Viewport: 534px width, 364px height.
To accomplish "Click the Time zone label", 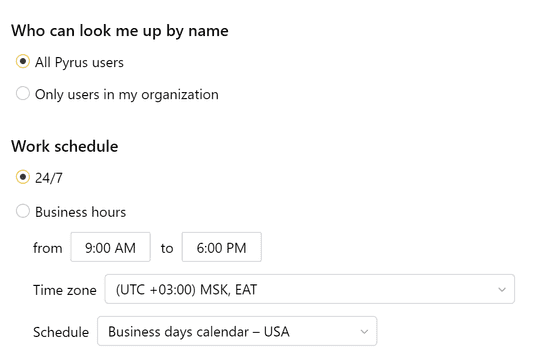I will point(65,290).
